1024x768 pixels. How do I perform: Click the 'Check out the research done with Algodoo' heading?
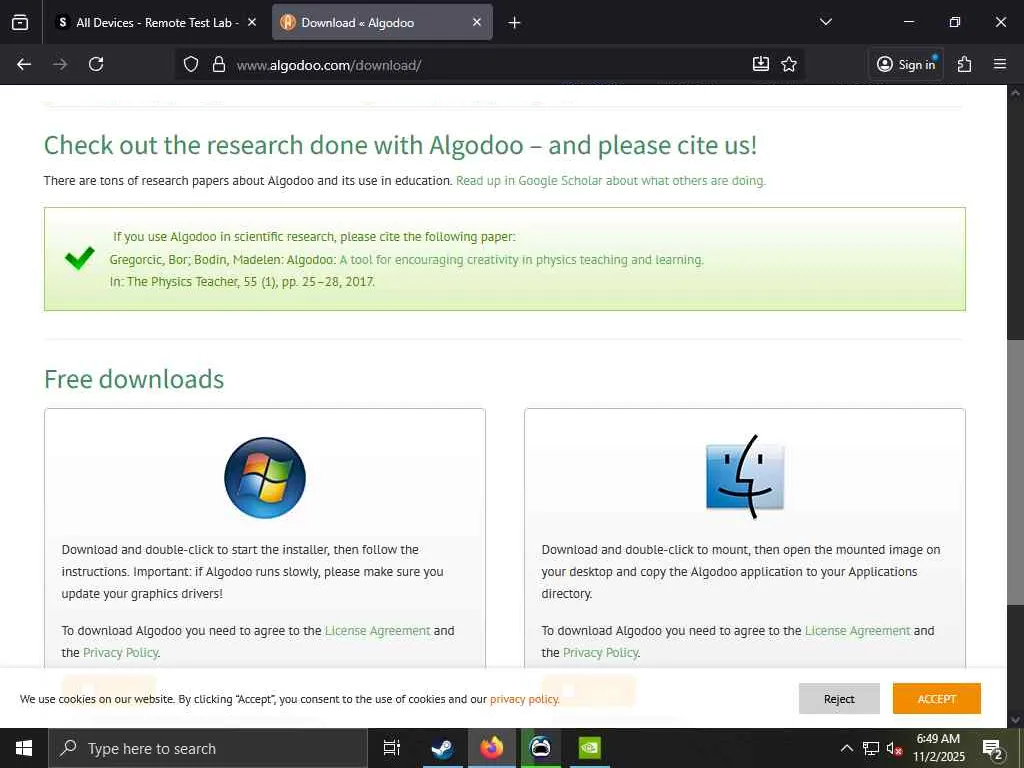400,145
